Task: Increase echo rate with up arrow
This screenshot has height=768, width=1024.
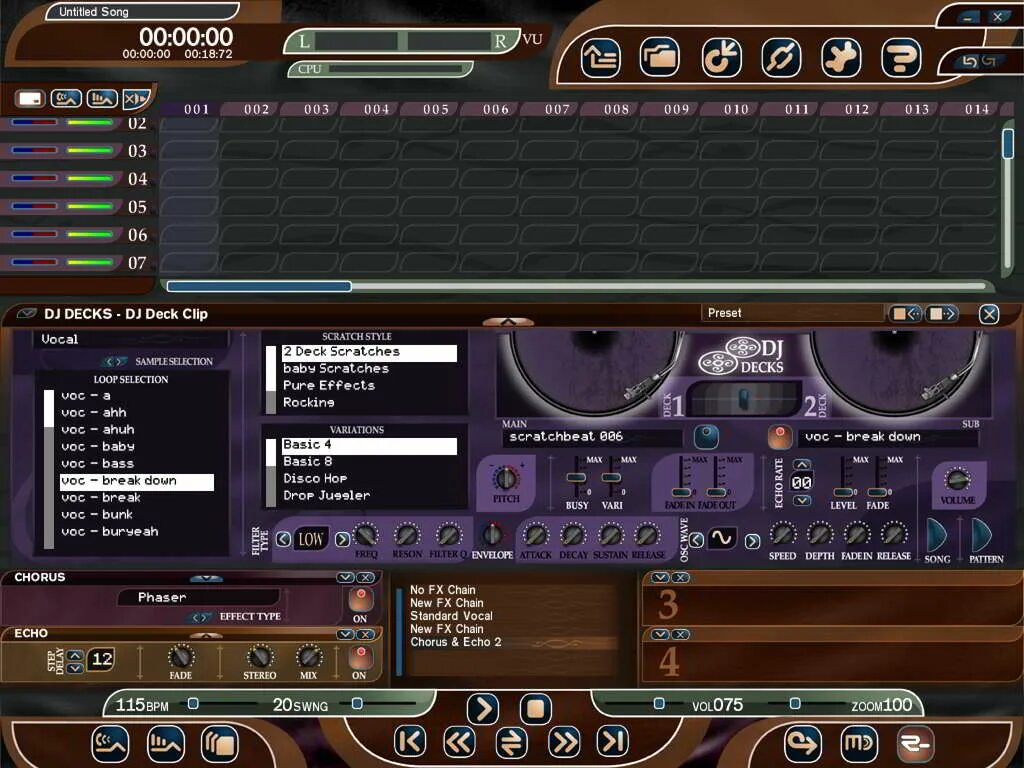Action: click(x=802, y=465)
